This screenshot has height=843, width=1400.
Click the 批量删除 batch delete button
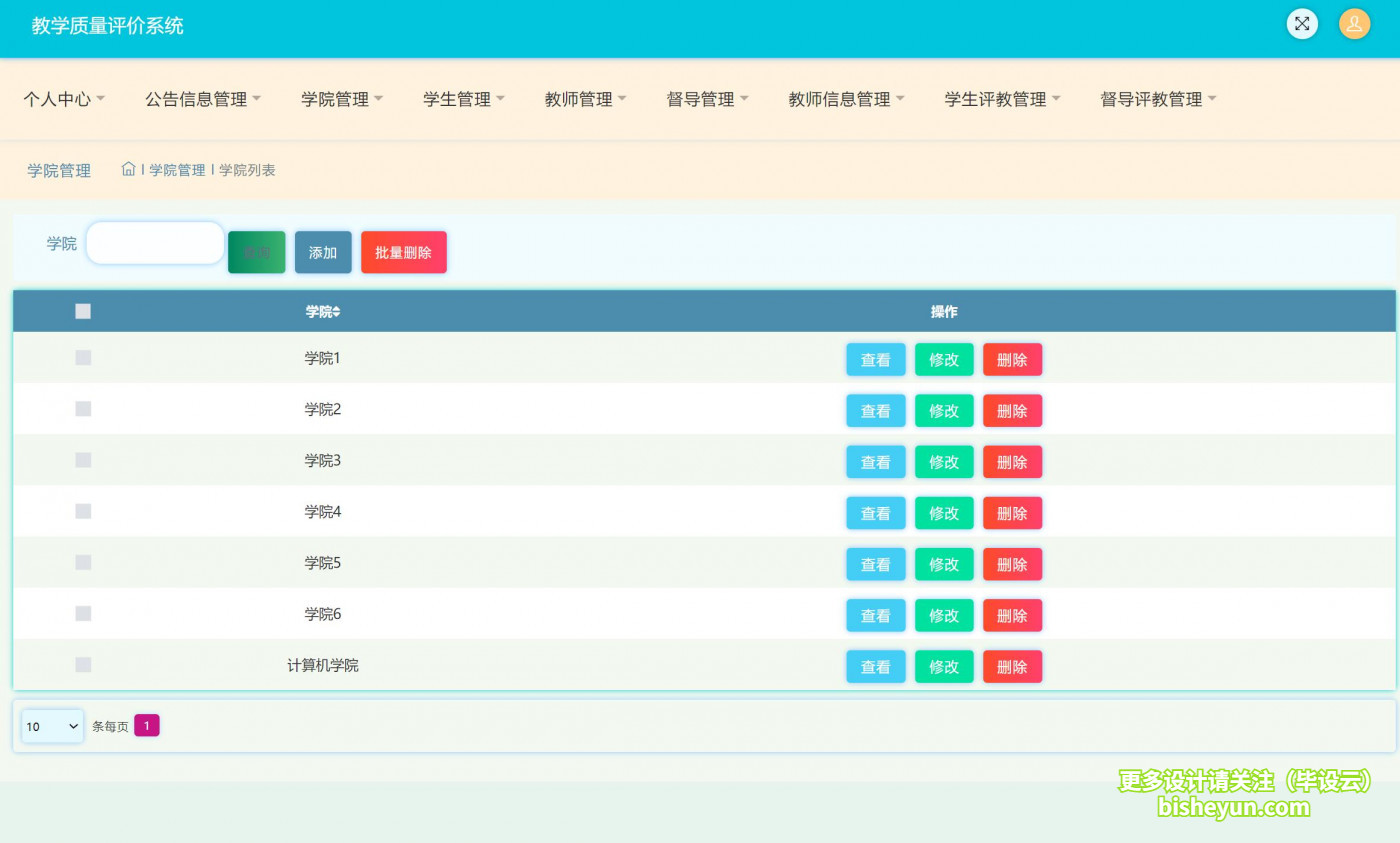tap(403, 252)
